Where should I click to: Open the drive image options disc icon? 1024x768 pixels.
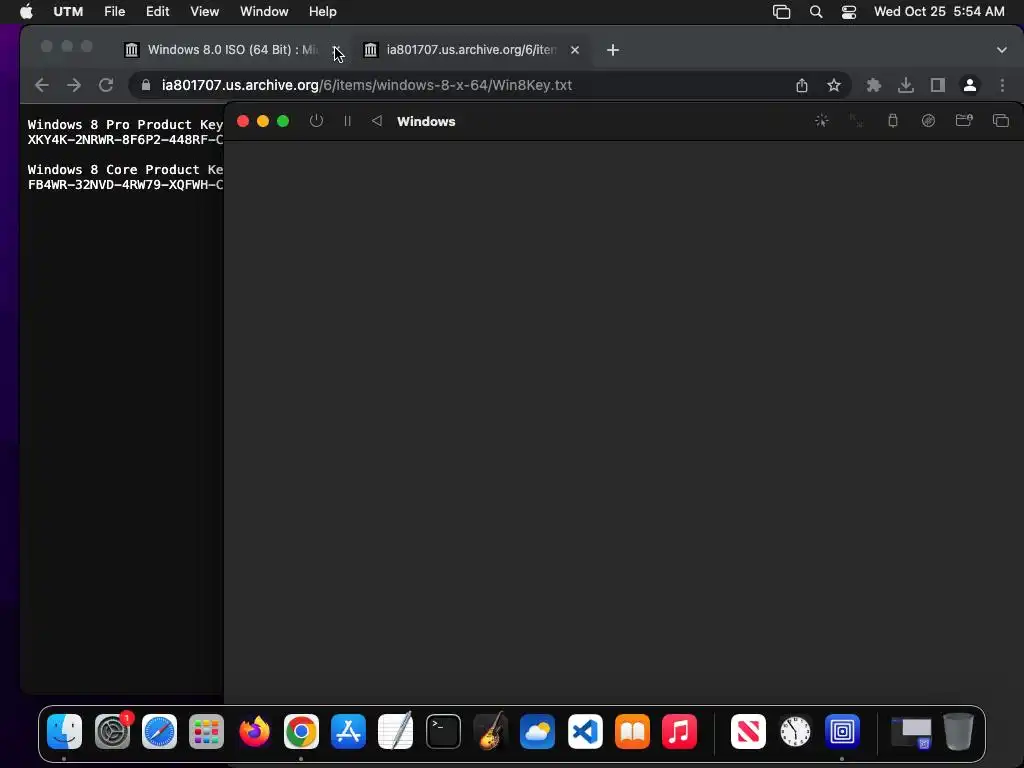[x=928, y=121]
